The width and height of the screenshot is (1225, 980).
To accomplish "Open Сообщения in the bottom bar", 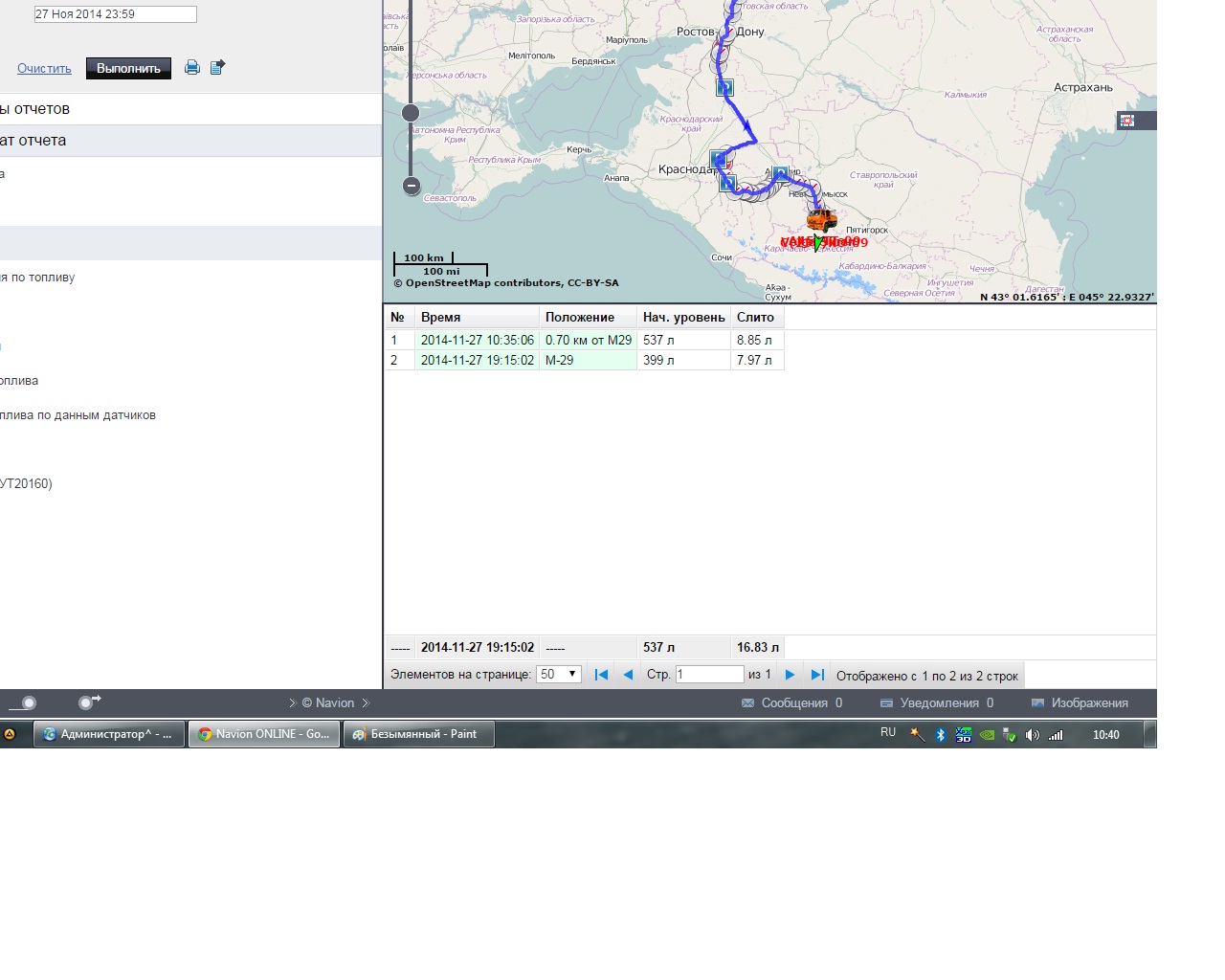I will (792, 703).
